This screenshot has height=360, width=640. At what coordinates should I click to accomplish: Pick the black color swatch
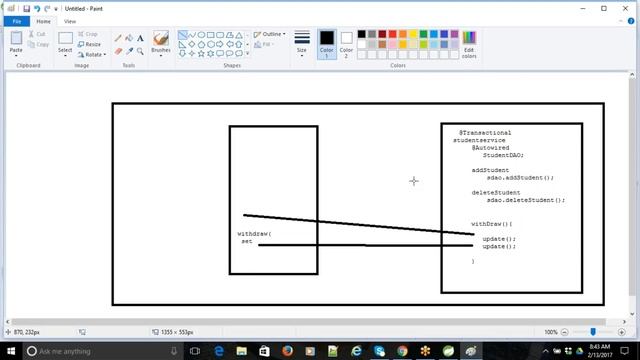tap(362, 34)
